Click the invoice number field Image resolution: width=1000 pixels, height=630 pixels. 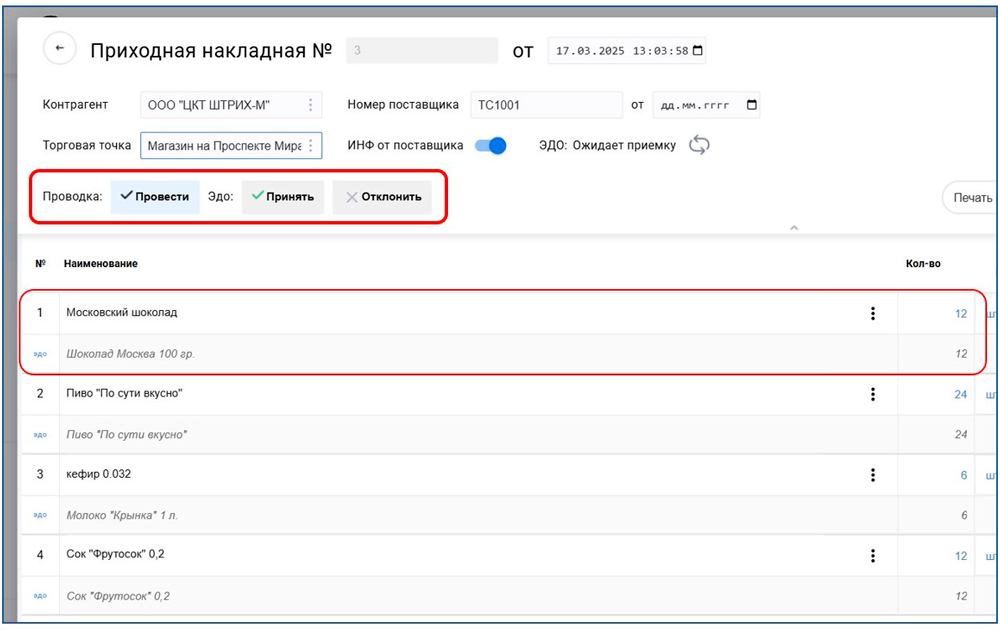(x=421, y=51)
